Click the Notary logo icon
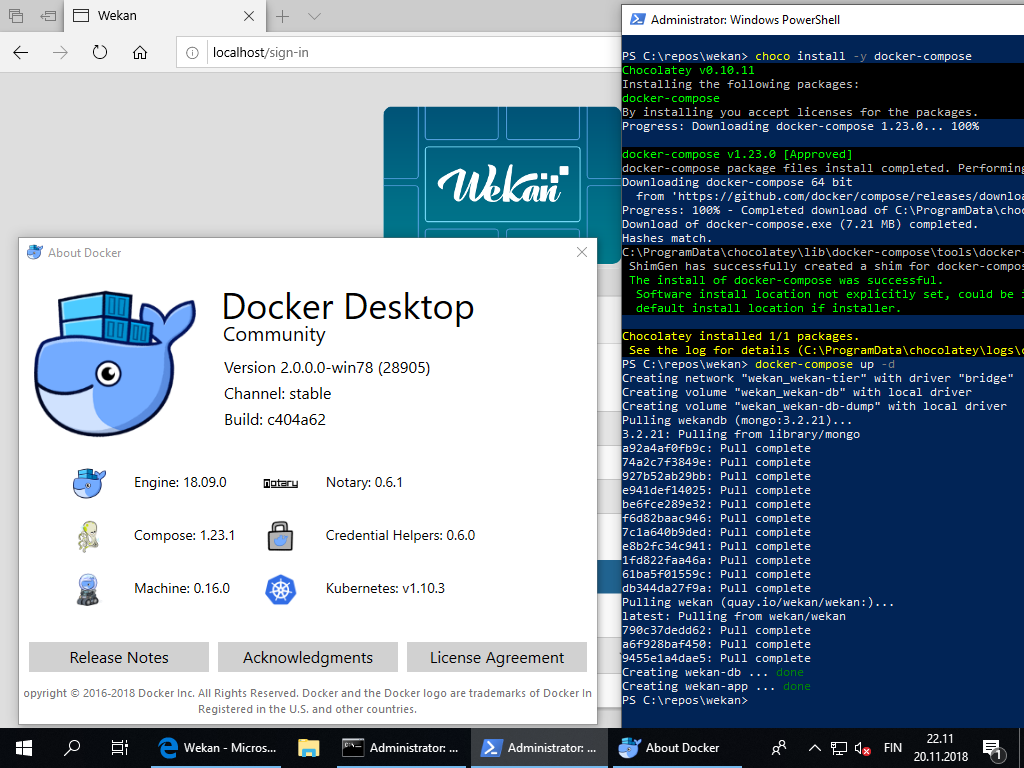This screenshot has width=1024, height=768. click(x=280, y=483)
